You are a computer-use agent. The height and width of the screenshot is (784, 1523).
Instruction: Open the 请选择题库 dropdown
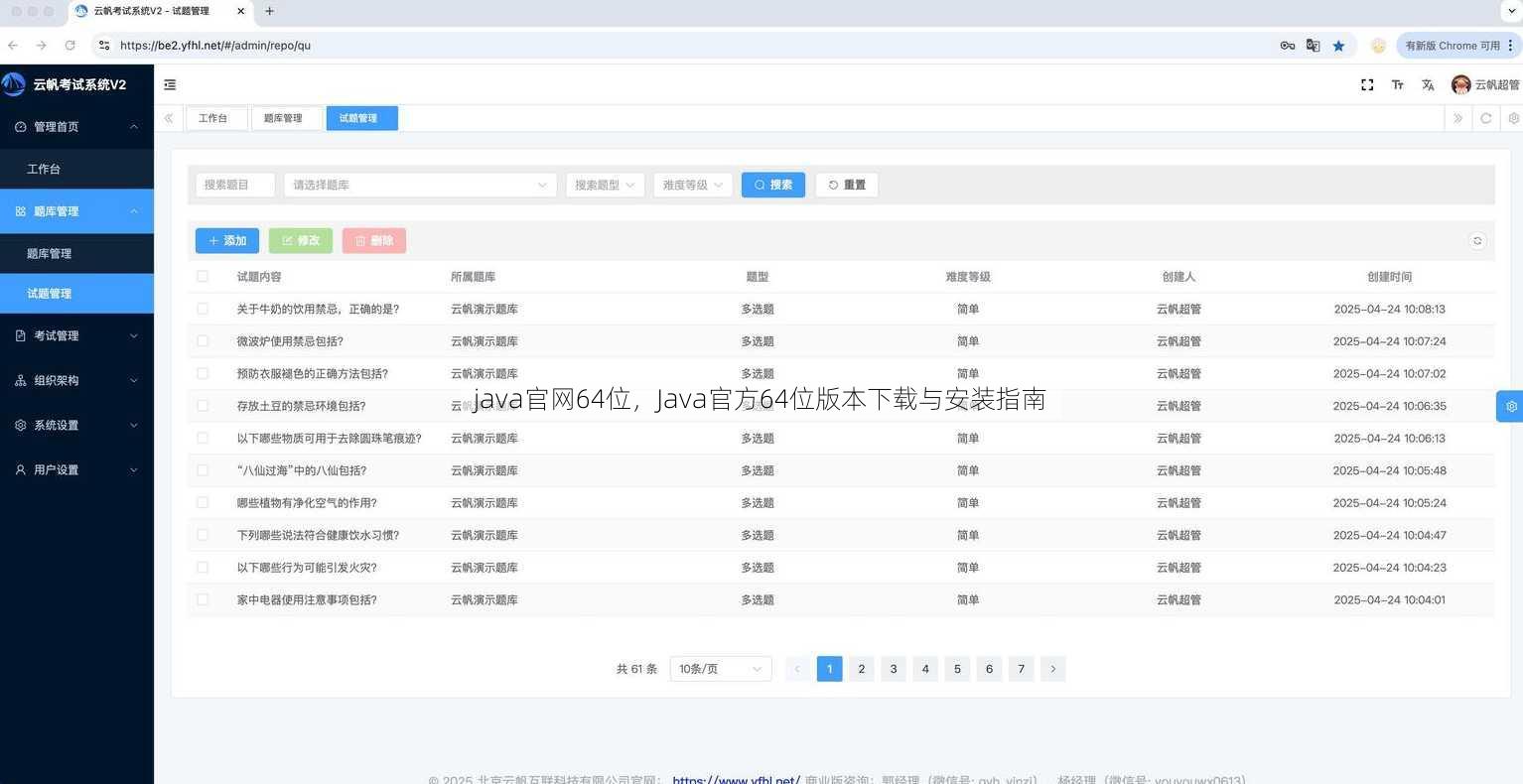pyautogui.click(x=420, y=185)
